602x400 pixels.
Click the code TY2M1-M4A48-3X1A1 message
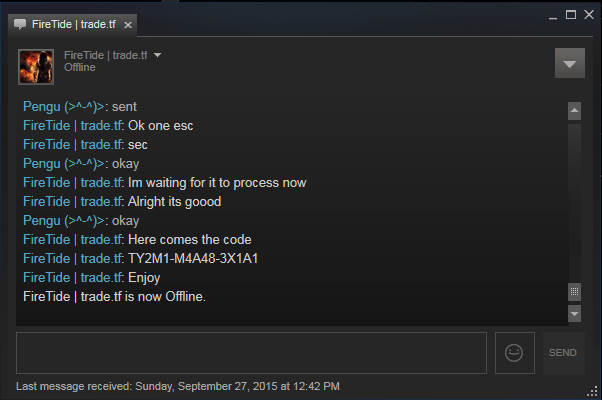[x=193, y=258]
